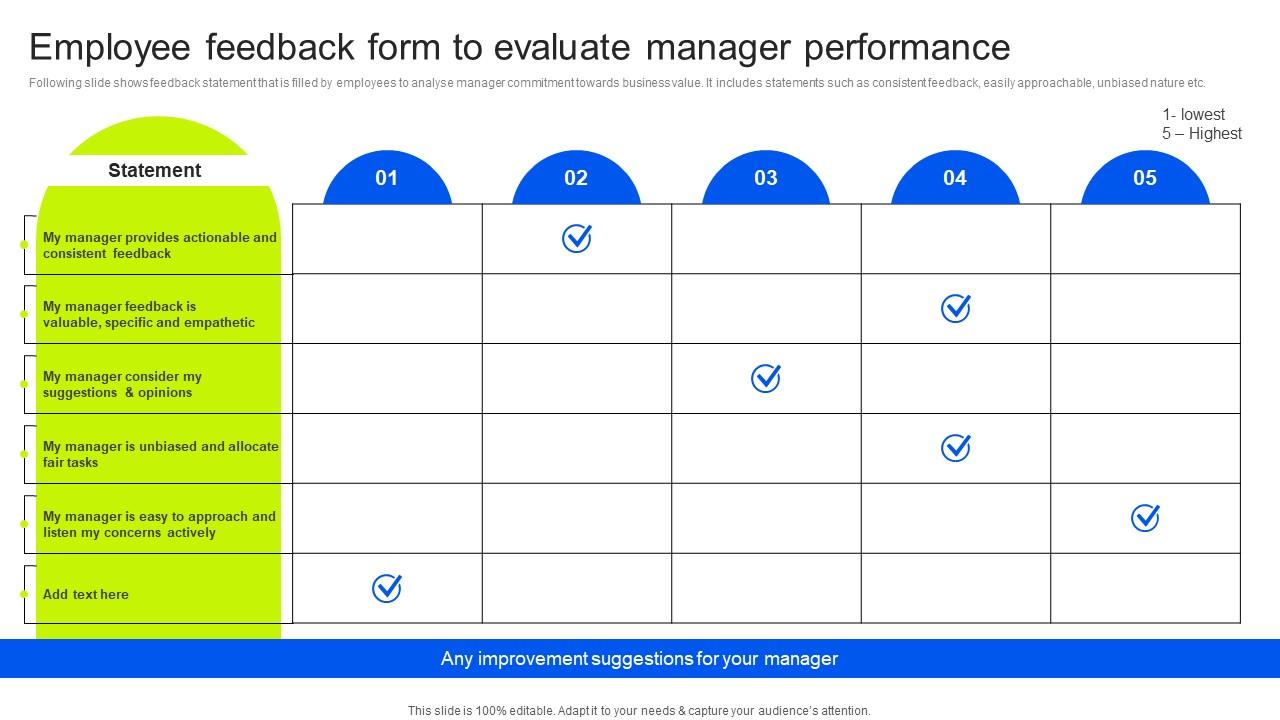Screen dimensions: 1280x720
Task: Select the 02 rating column header
Action: [x=576, y=178]
